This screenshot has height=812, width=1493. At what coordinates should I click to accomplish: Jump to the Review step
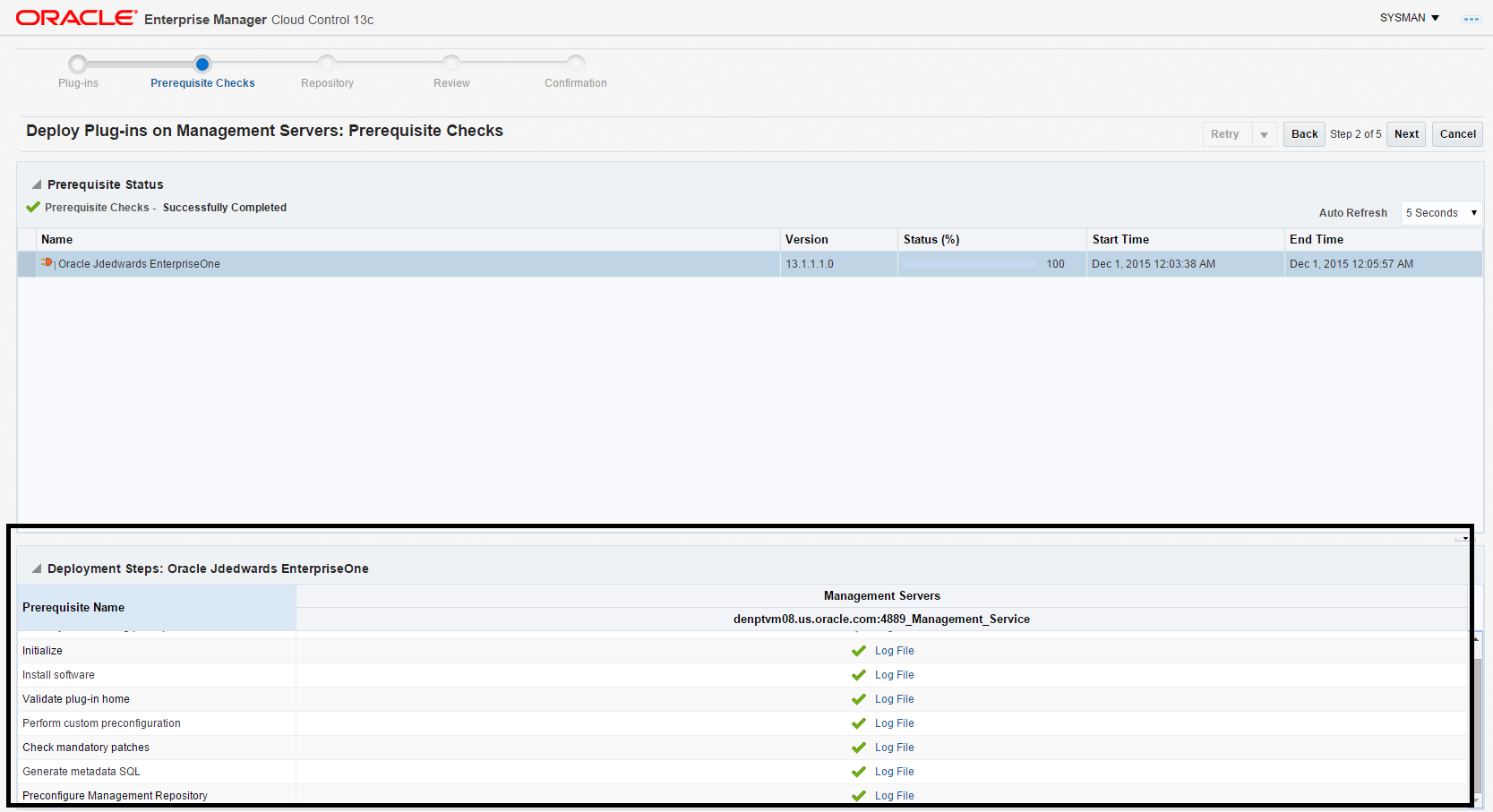tap(451, 64)
